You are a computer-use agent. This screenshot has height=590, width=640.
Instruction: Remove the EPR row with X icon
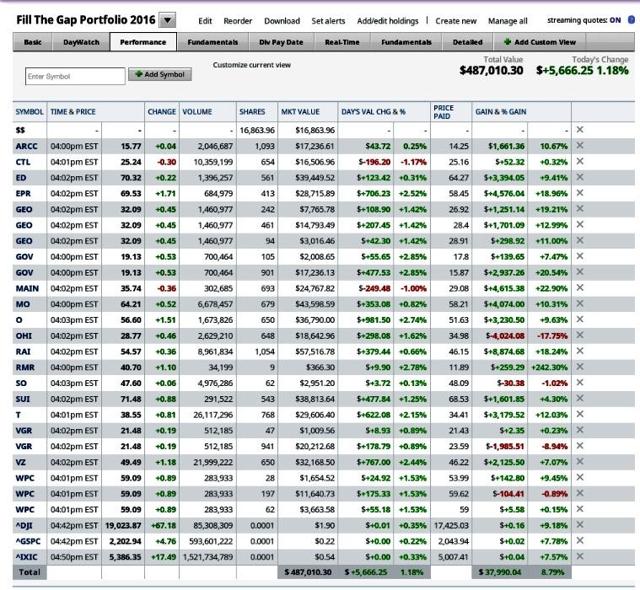tap(580, 193)
